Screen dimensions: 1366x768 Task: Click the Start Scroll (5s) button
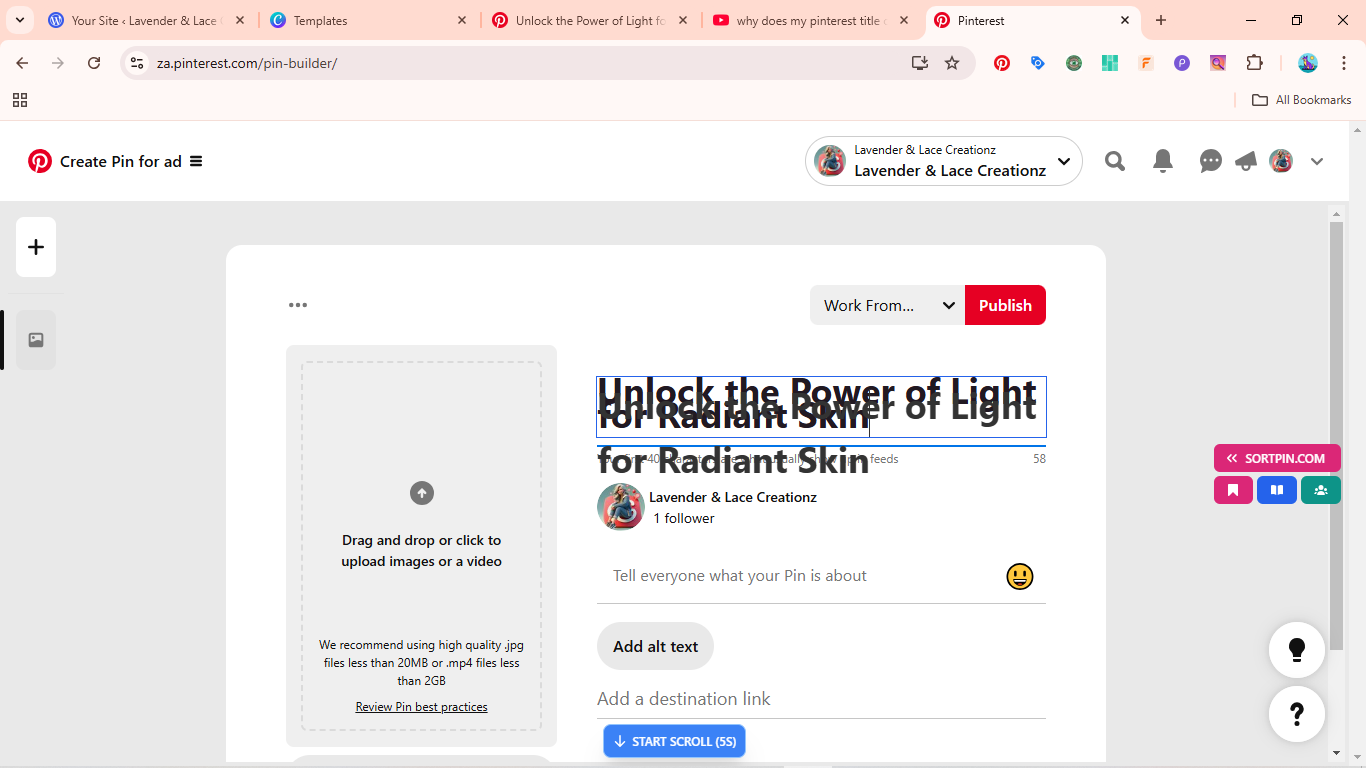pyautogui.click(x=675, y=741)
